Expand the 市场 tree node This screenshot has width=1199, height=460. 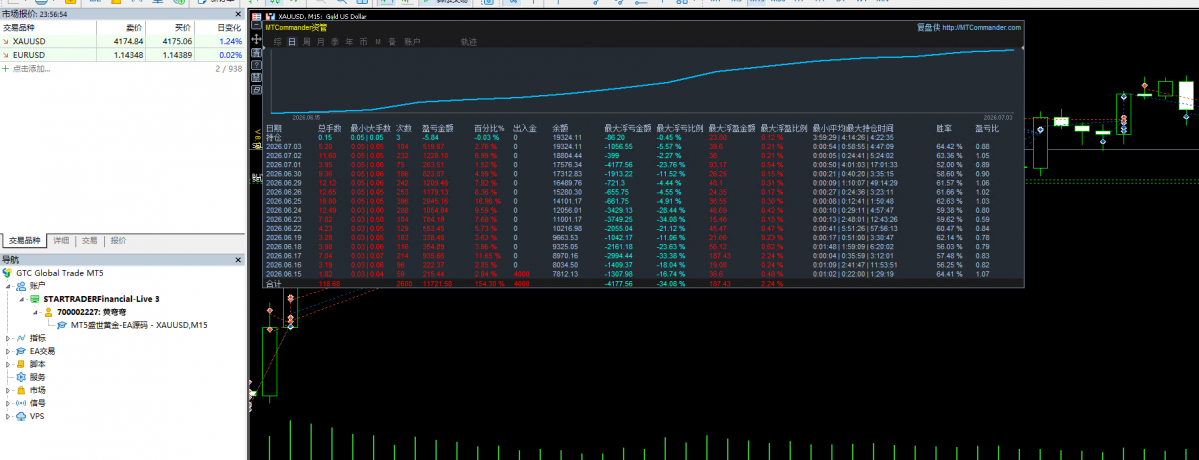pos(9,390)
